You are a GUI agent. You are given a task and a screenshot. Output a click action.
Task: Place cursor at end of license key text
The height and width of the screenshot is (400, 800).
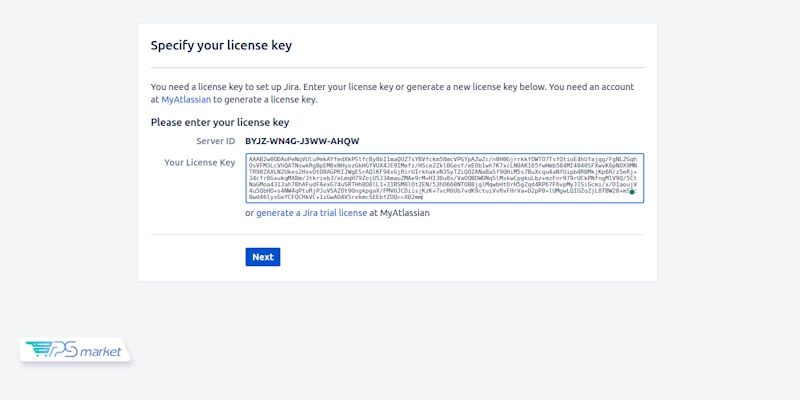[423, 198]
